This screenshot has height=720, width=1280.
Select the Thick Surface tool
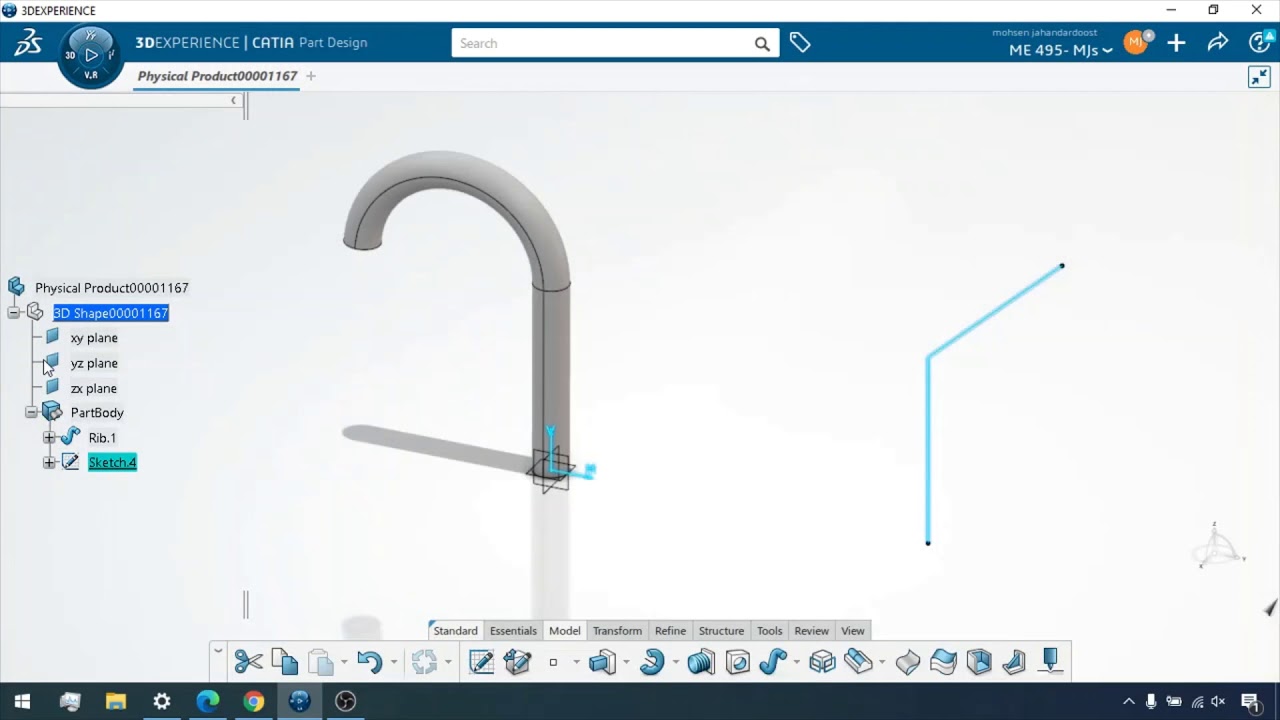907,661
